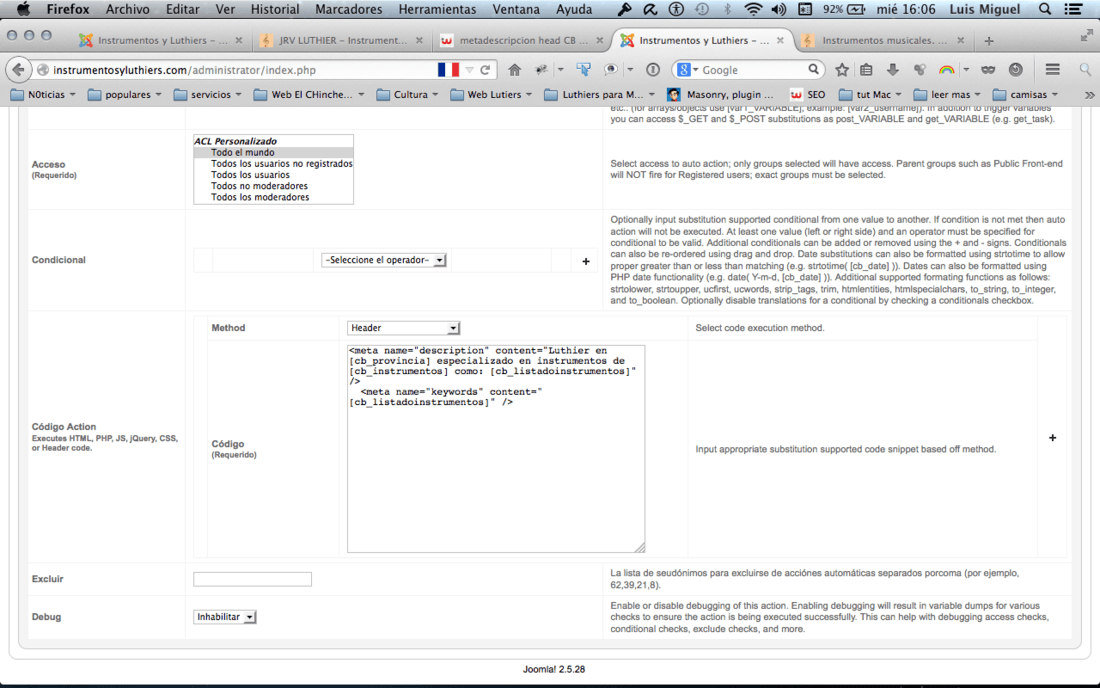Go back with the browser back arrow
Image resolution: width=1100 pixels, height=688 pixels.
[x=19, y=69]
